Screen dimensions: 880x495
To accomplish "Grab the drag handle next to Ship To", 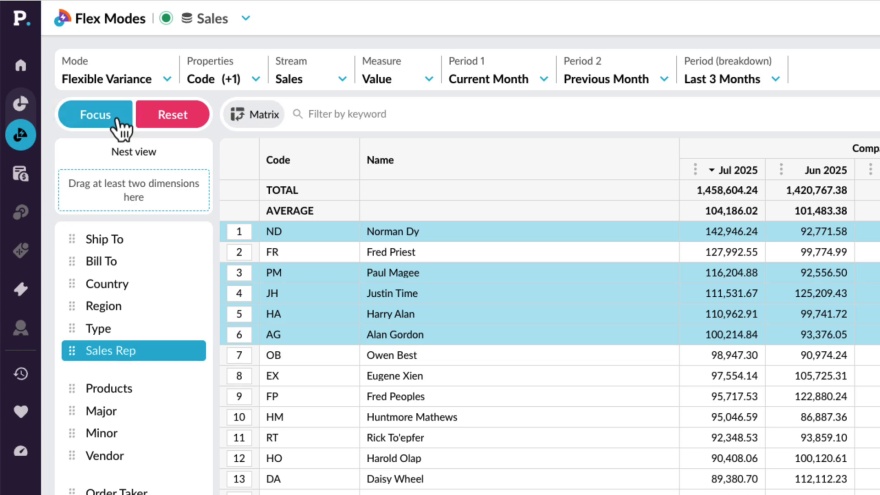I will coord(72,239).
